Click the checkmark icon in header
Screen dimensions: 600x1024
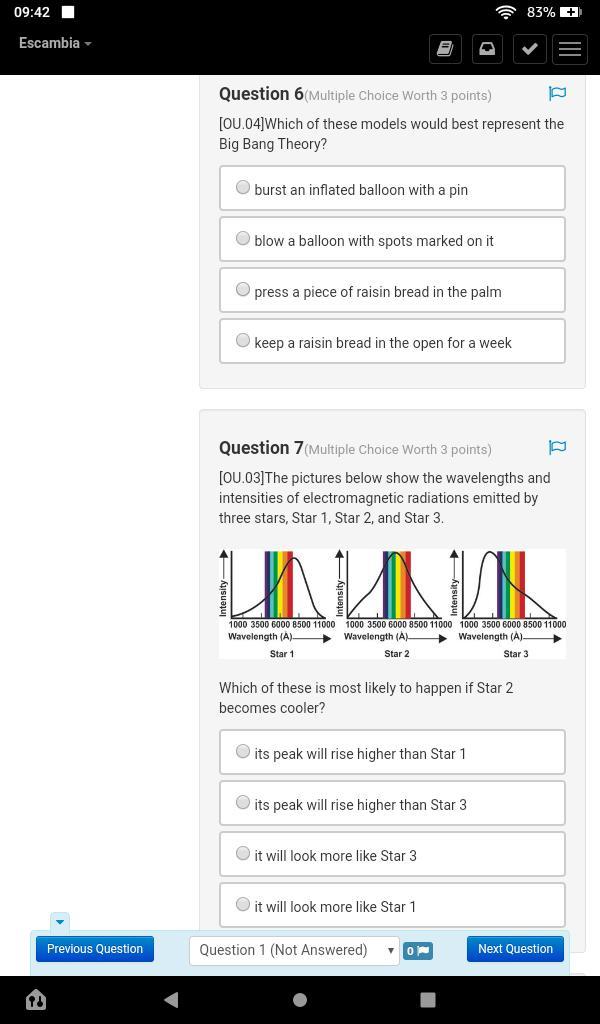(529, 48)
